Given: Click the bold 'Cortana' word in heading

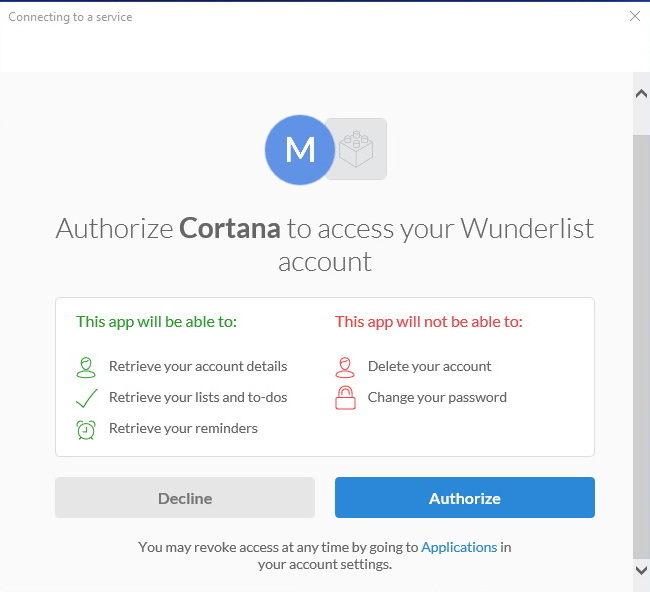Looking at the screenshot, I should click(230, 228).
